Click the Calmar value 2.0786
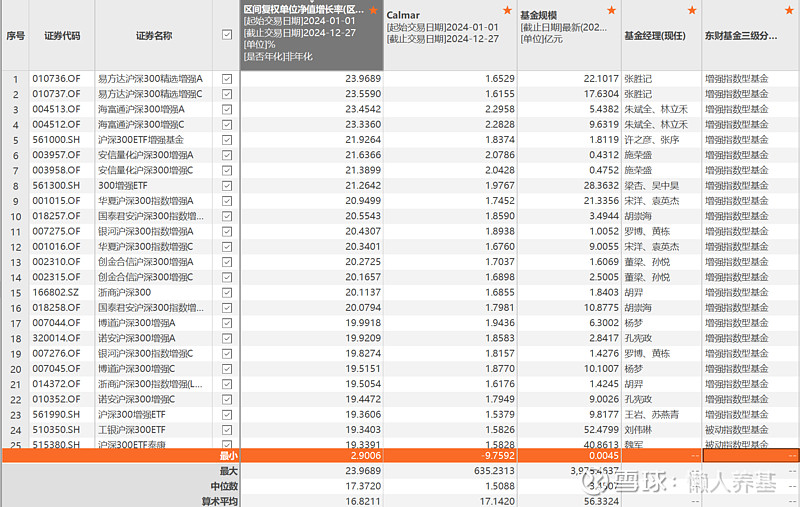 tap(500, 155)
